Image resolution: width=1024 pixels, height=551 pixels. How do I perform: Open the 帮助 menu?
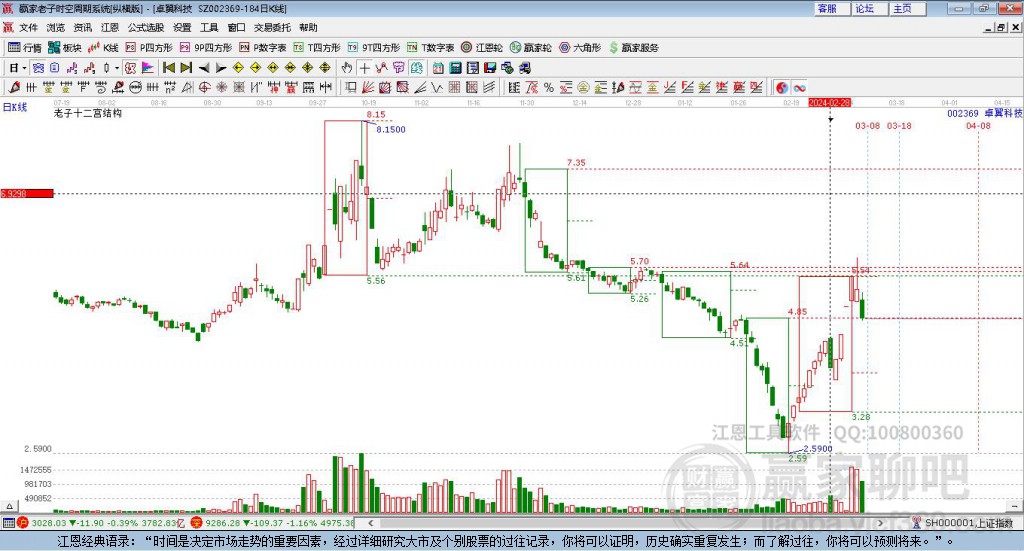pyautogui.click(x=308, y=27)
